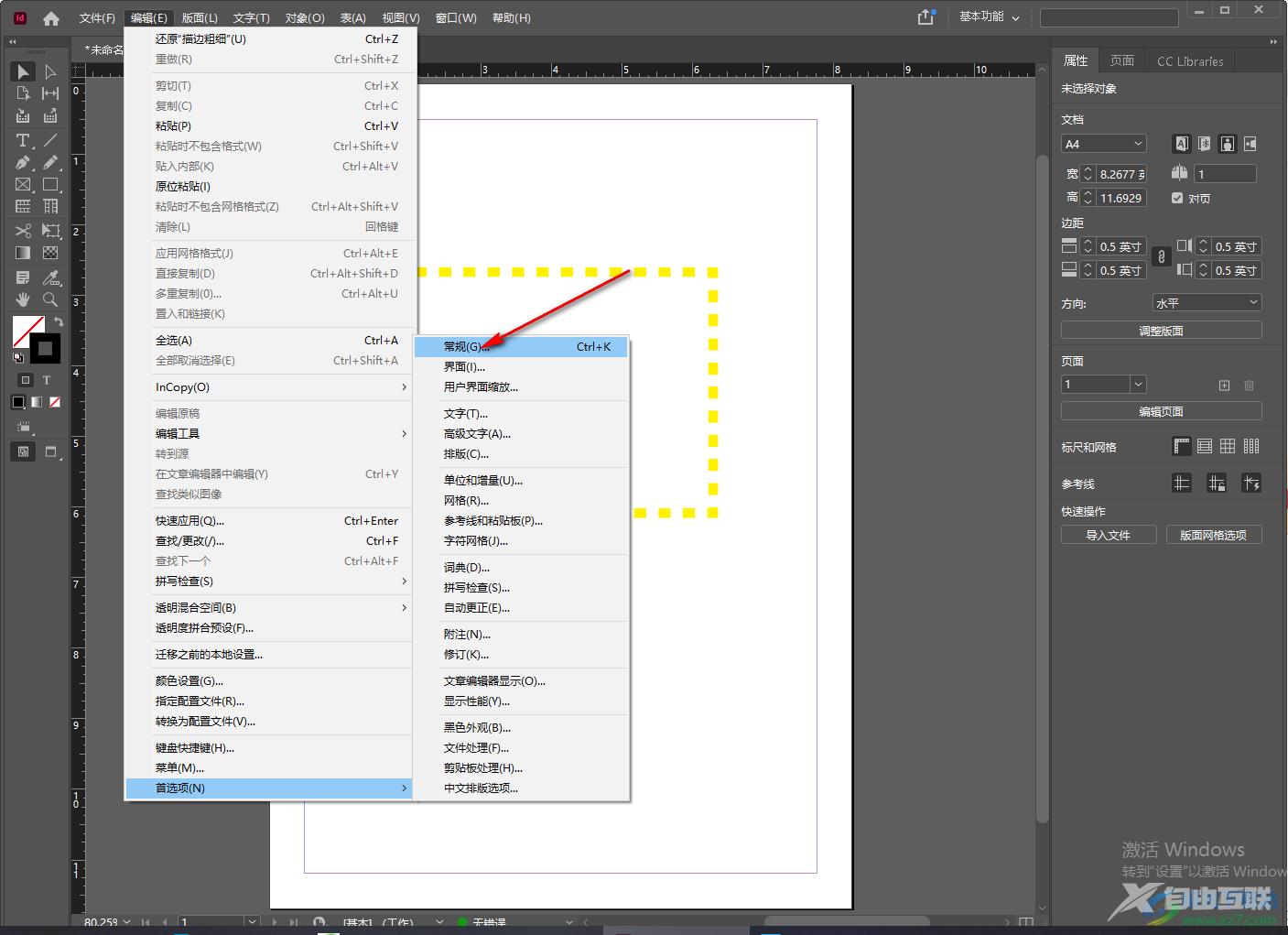Choose the Note tool
Viewport: 1288px width, 935px height.
pos(23,277)
